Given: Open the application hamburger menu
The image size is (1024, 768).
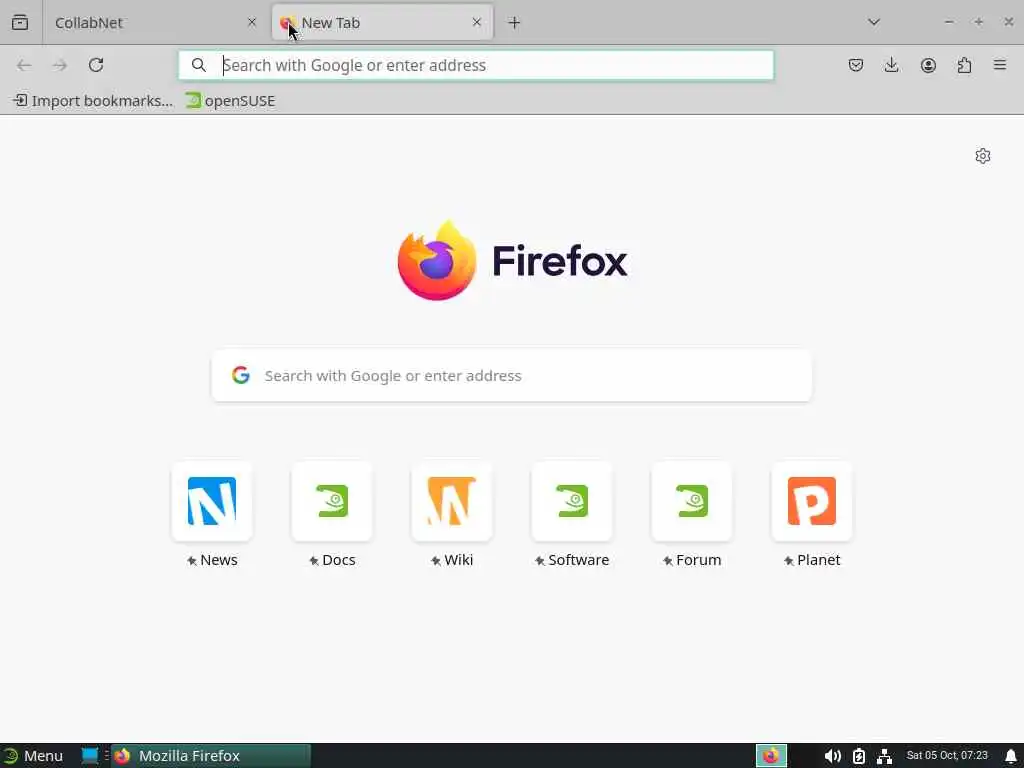Looking at the screenshot, I should [1000, 65].
